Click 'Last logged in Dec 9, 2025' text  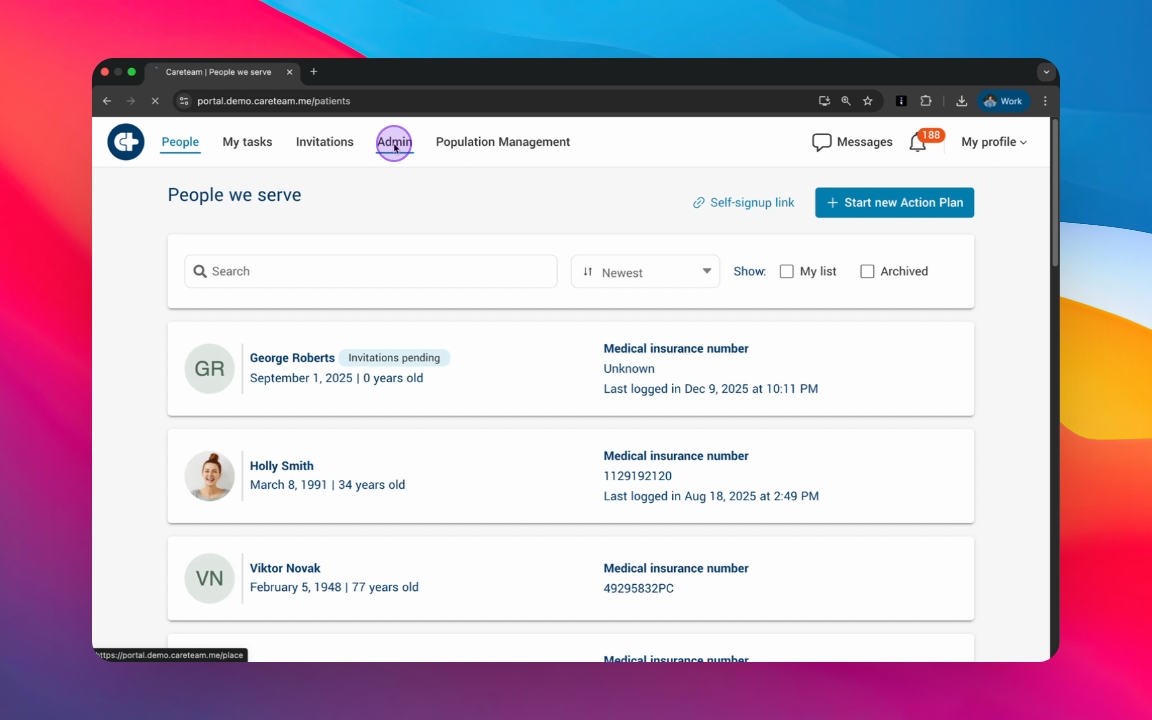pos(710,389)
